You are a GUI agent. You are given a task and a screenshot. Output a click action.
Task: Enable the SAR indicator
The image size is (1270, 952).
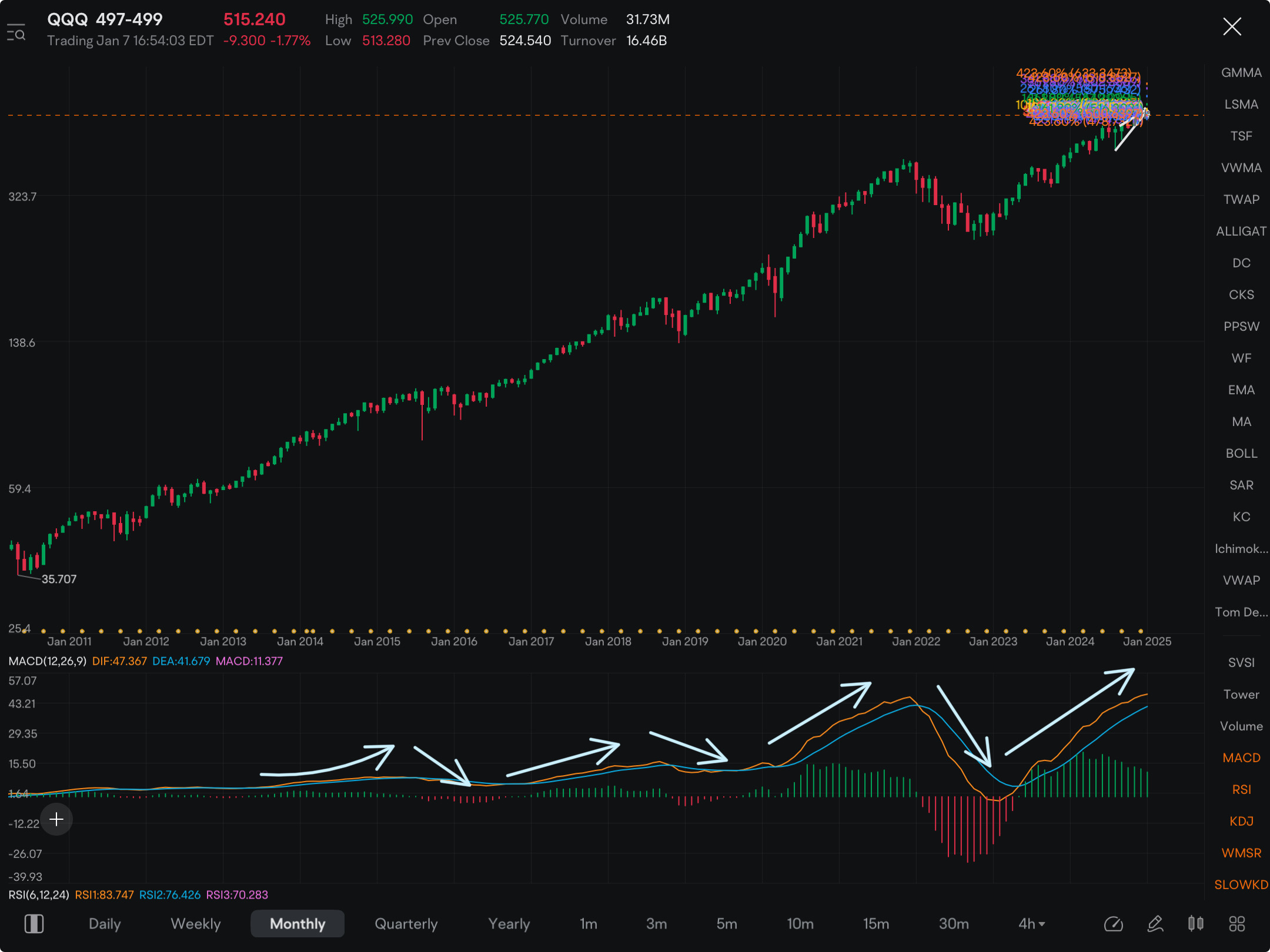[x=1241, y=485]
